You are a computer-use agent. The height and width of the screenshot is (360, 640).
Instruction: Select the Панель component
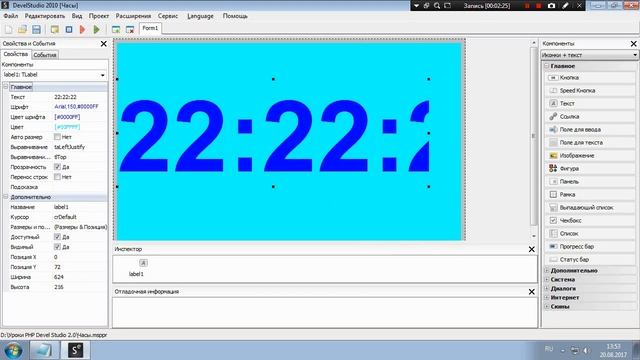pos(589,182)
